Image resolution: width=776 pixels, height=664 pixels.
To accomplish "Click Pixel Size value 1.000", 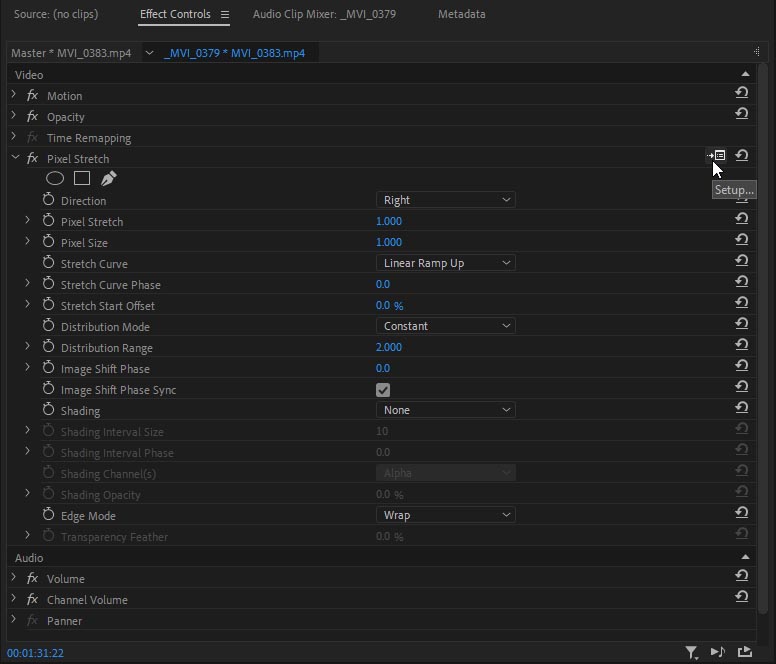I will [x=389, y=242].
